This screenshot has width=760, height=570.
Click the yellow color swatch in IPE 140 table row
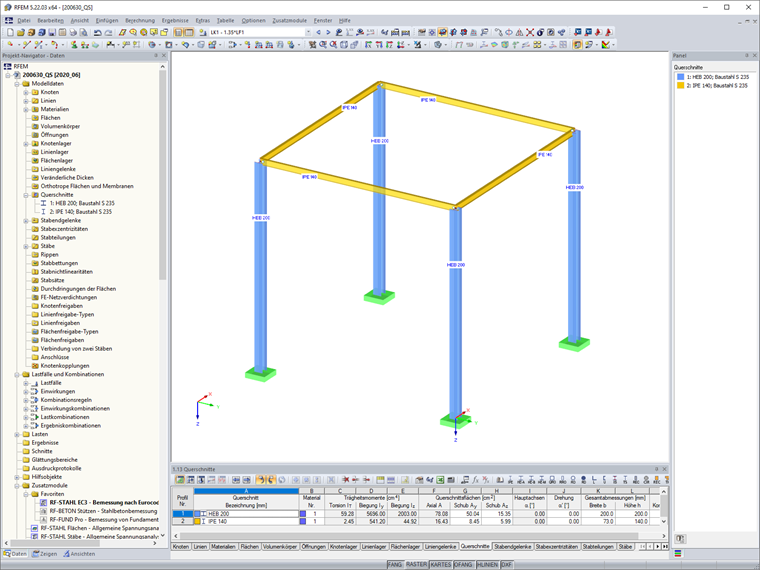pyautogui.click(x=197, y=522)
